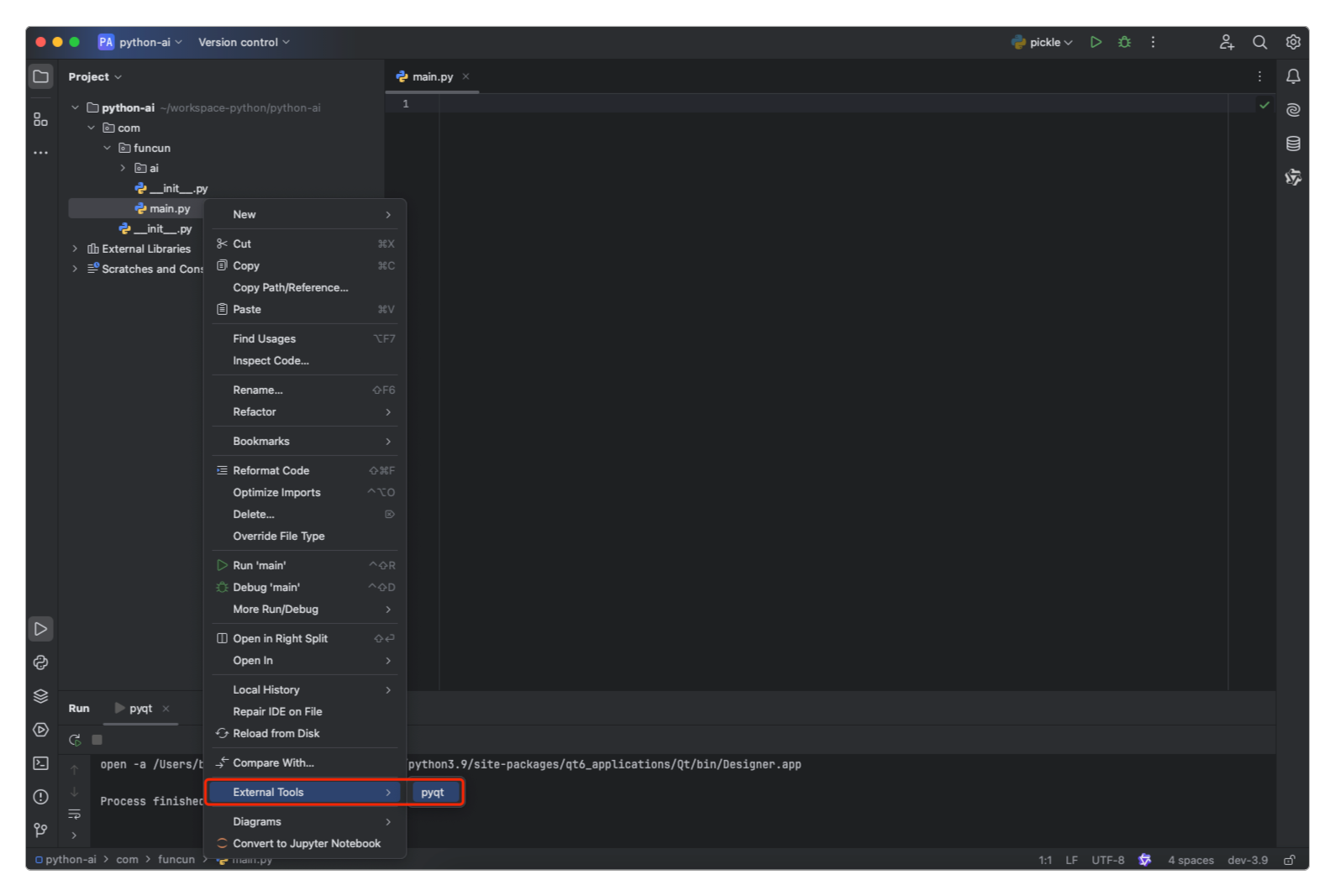Viewport: 1335px width, 896px height.
Task: Open the Git tool window icon
Action: point(40,831)
